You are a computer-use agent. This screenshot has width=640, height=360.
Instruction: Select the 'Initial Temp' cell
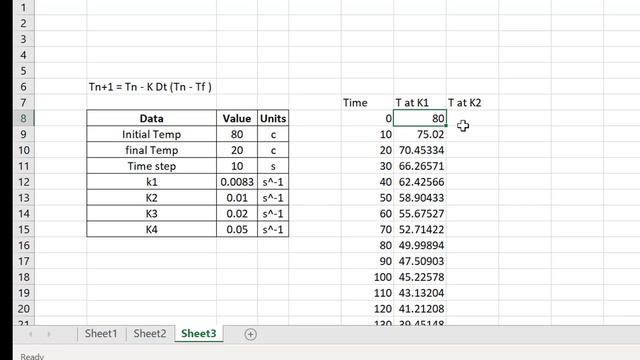coord(151,134)
